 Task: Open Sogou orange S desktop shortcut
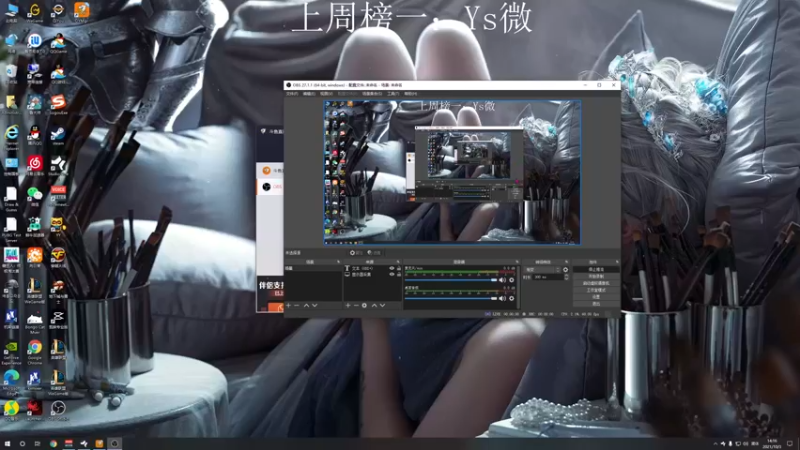point(58,105)
